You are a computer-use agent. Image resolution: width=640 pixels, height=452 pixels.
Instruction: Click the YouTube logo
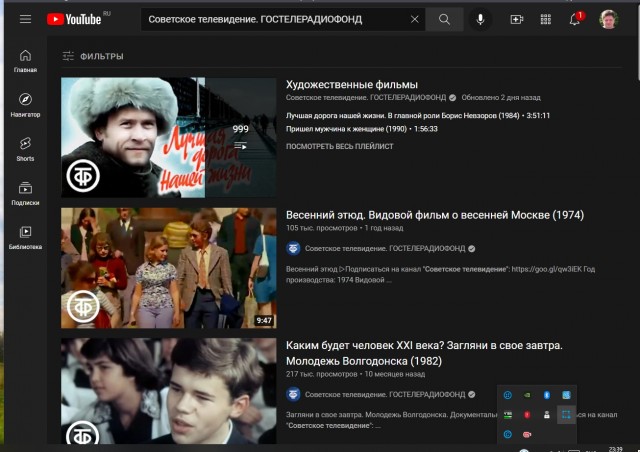74,19
